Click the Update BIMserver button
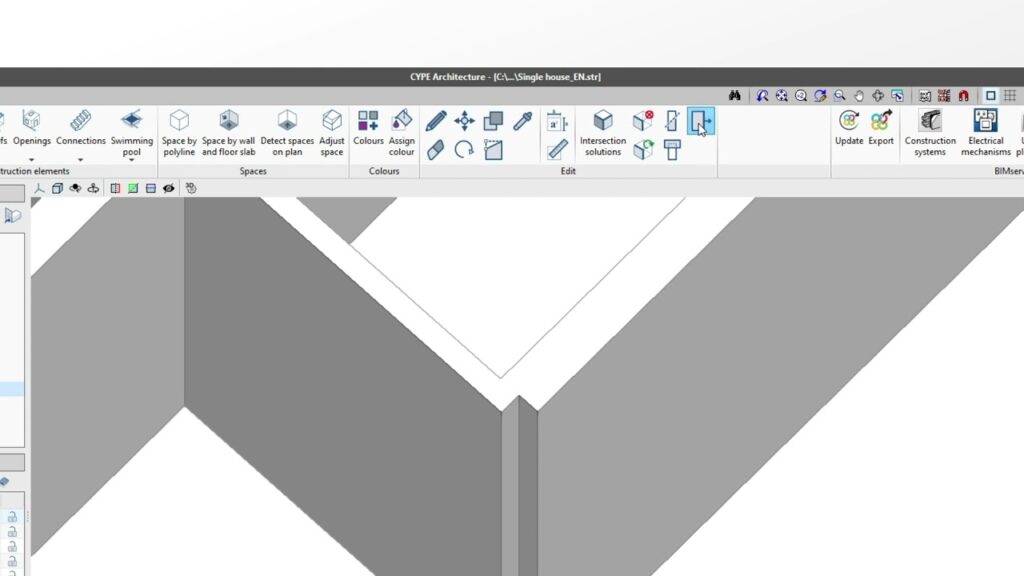1024x576 pixels. 849,130
